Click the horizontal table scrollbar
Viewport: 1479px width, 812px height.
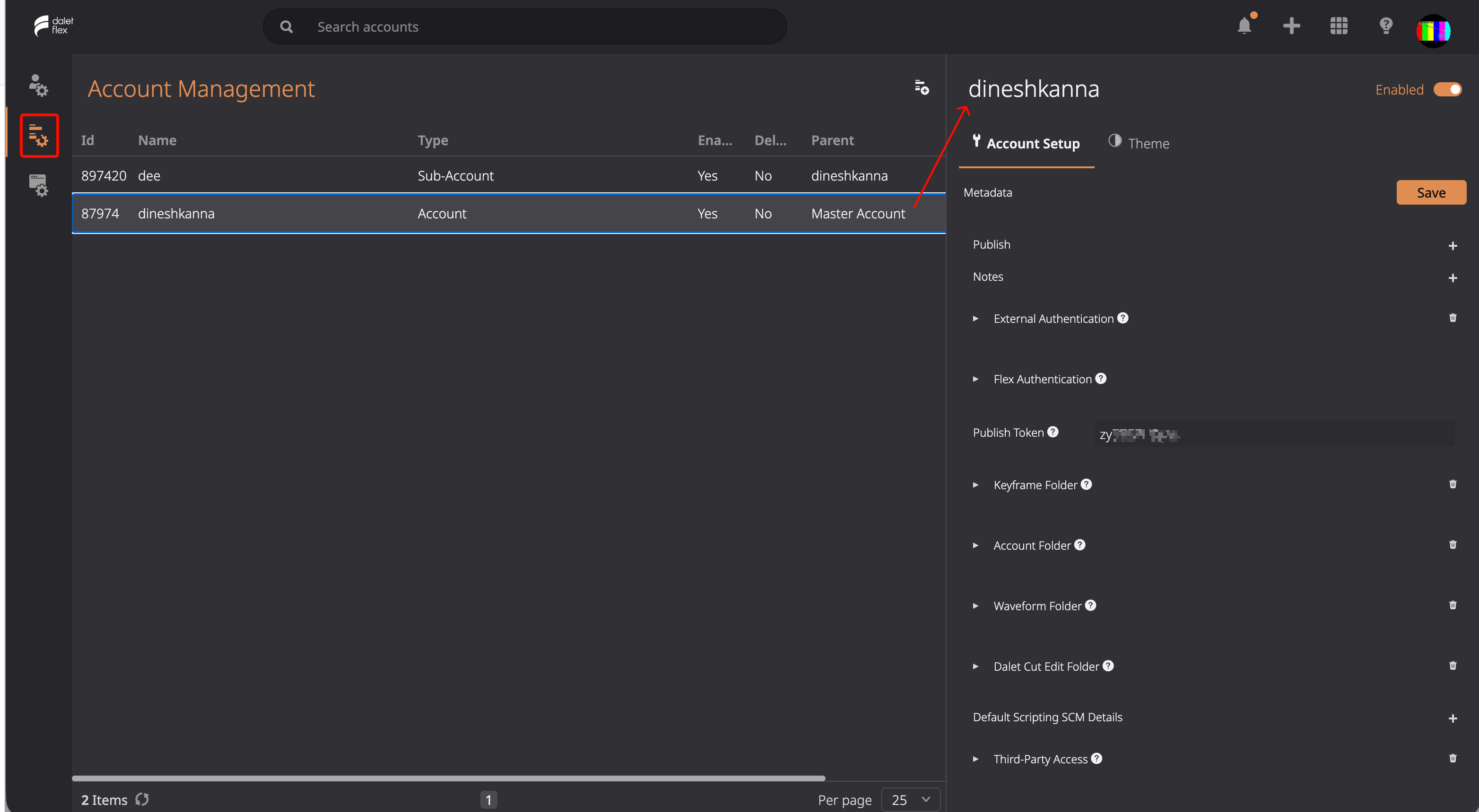(x=448, y=778)
